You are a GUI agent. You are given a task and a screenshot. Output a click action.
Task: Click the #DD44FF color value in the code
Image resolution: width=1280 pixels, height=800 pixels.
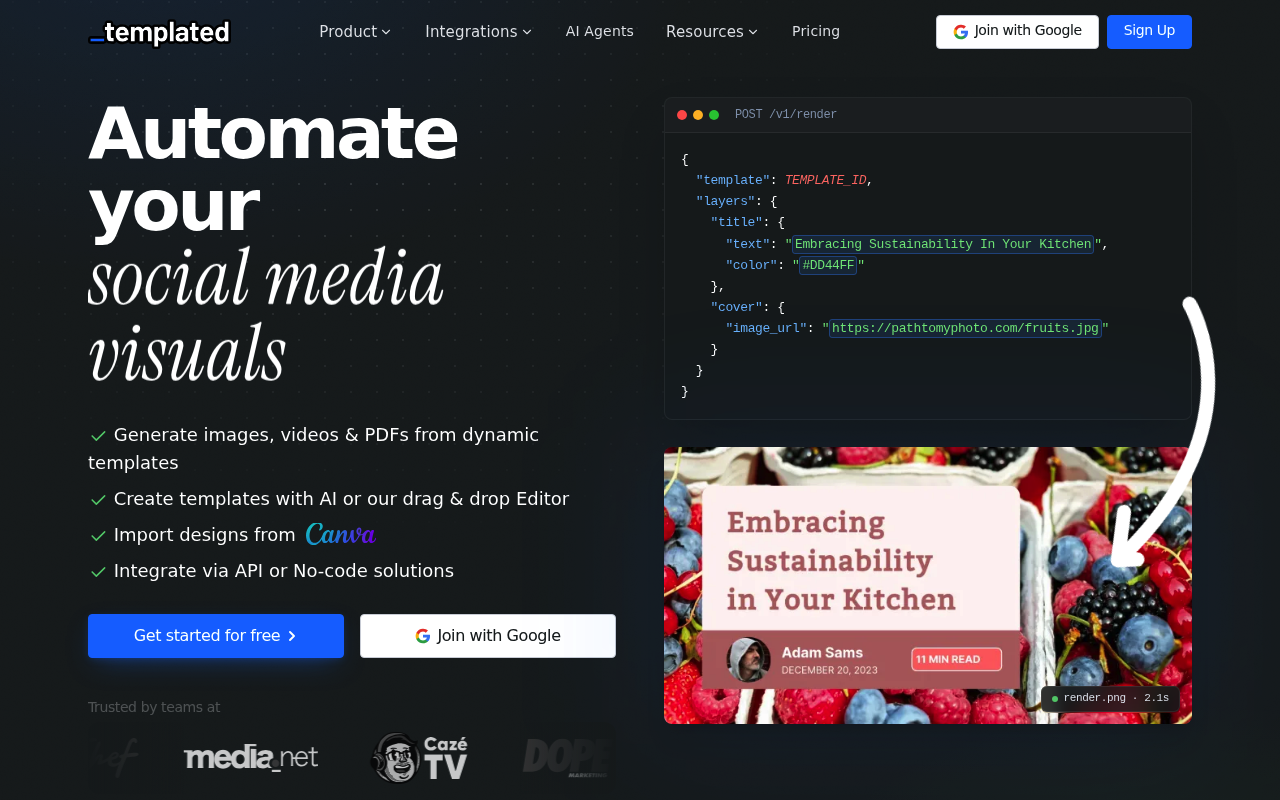(828, 265)
